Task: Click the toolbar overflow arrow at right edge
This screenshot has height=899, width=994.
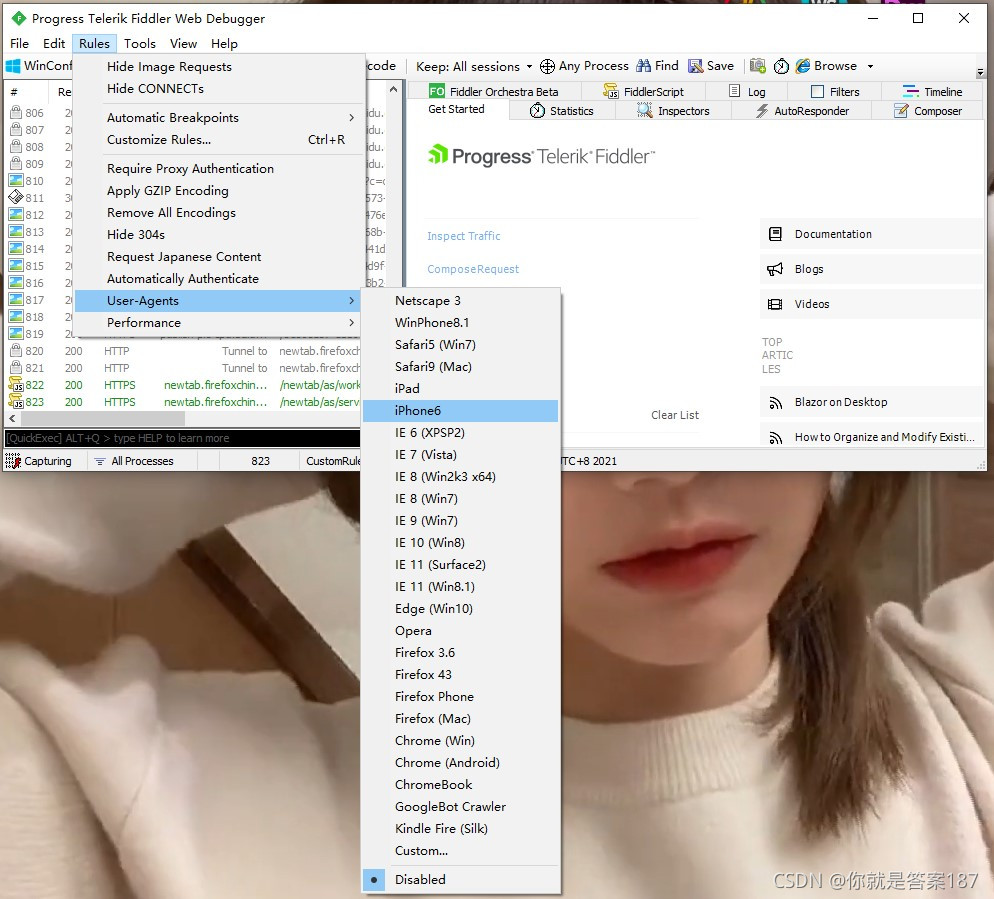Action: point(980,72)
